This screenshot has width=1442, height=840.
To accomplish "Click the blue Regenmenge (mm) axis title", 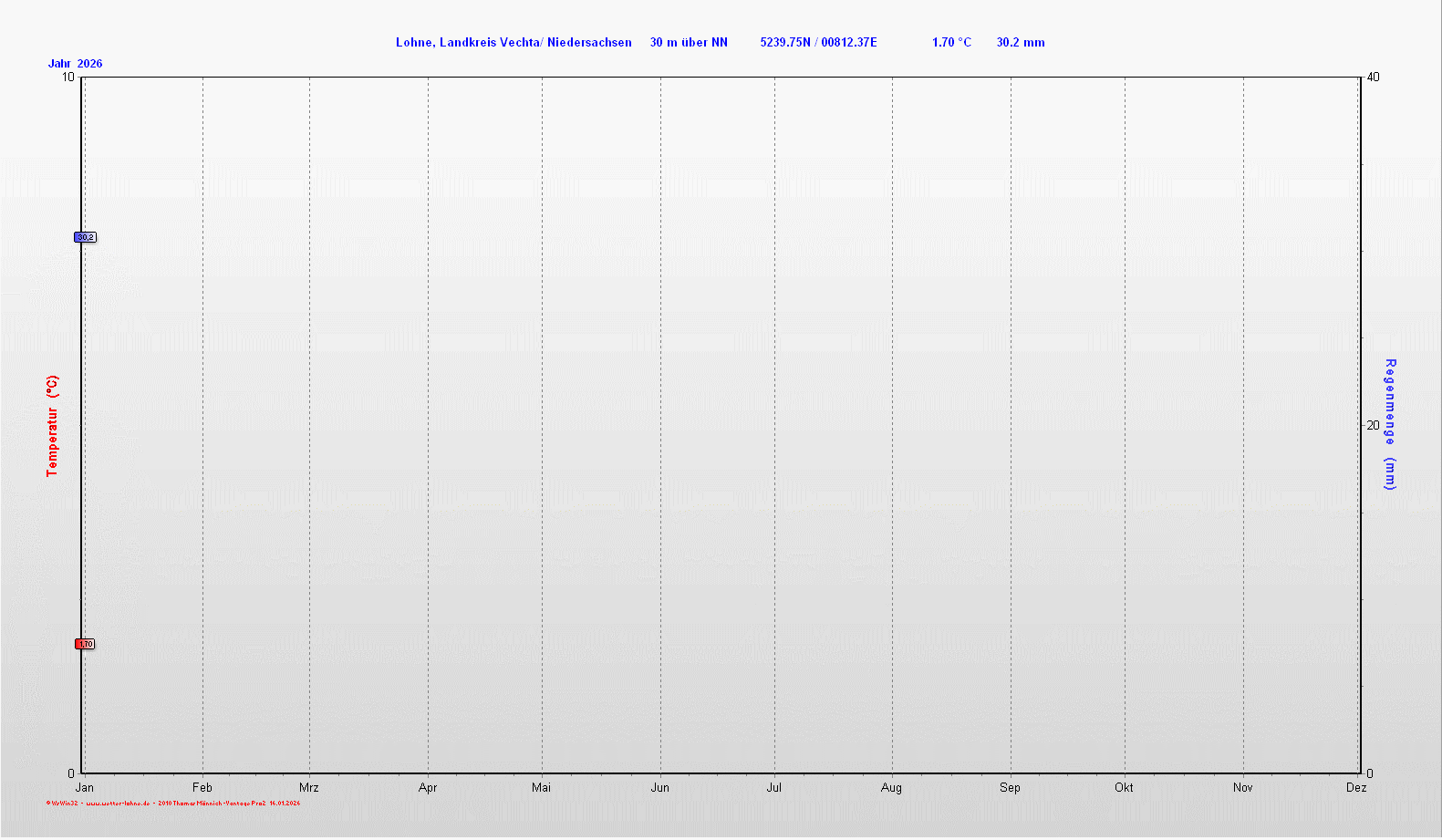I will point(1390,424).
